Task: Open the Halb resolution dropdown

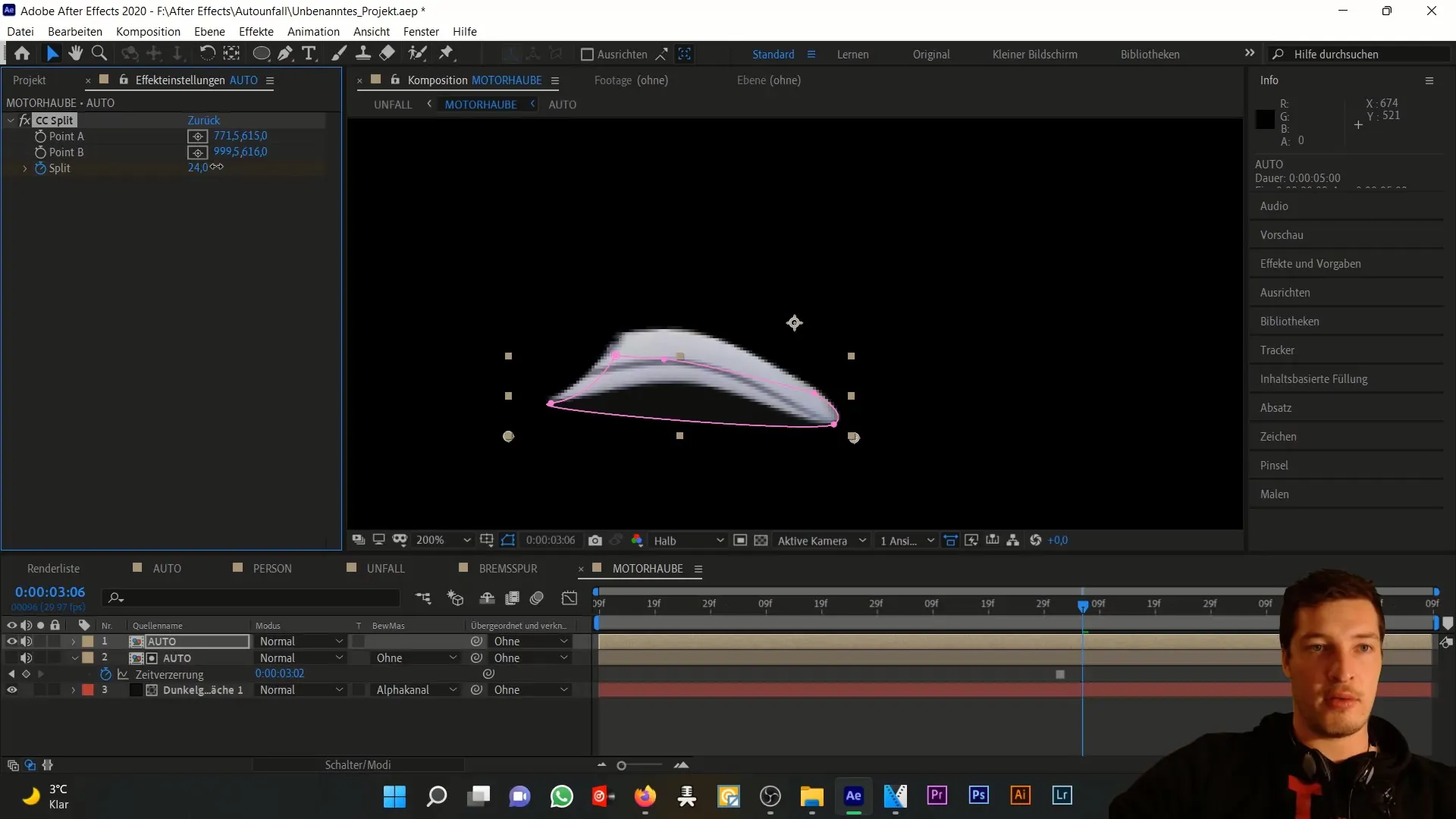Action: 689,541
